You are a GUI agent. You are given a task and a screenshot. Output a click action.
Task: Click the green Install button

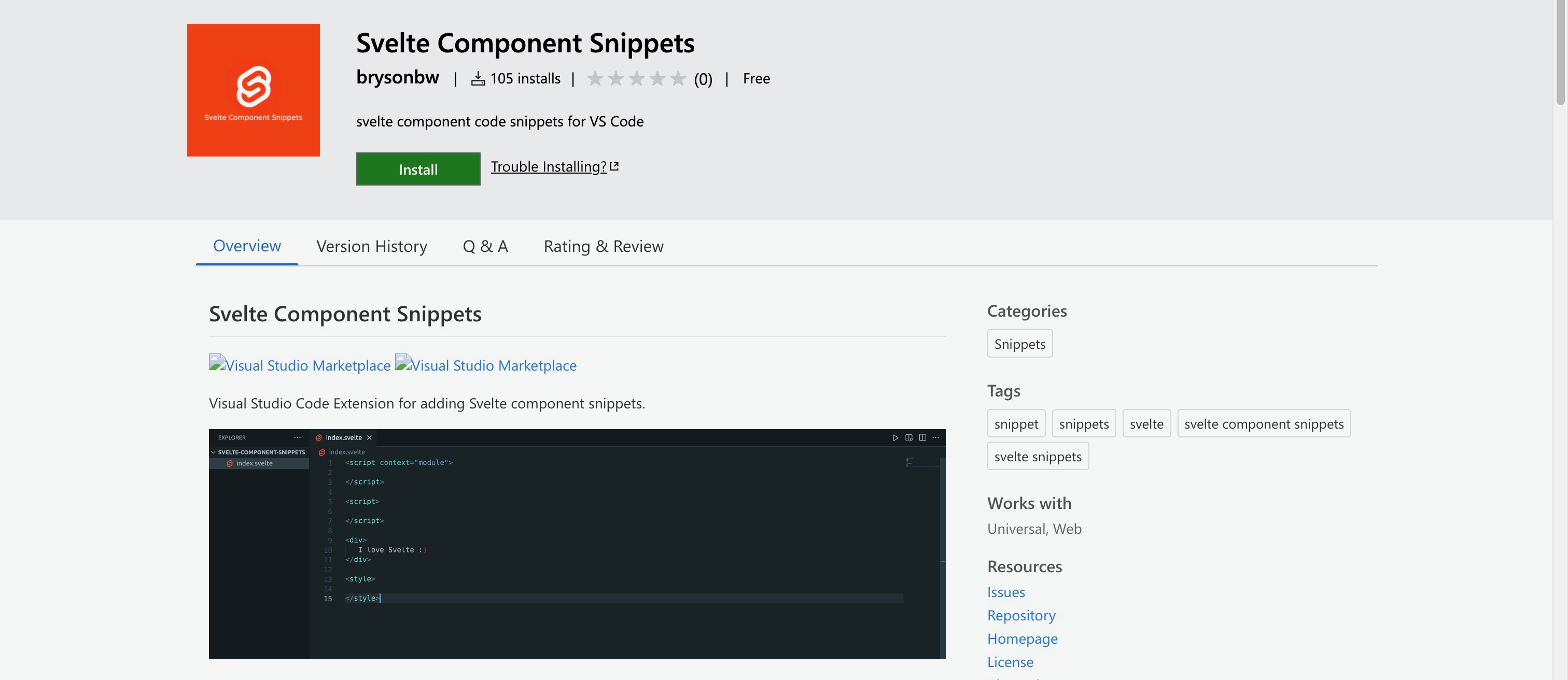click(418, 169)
